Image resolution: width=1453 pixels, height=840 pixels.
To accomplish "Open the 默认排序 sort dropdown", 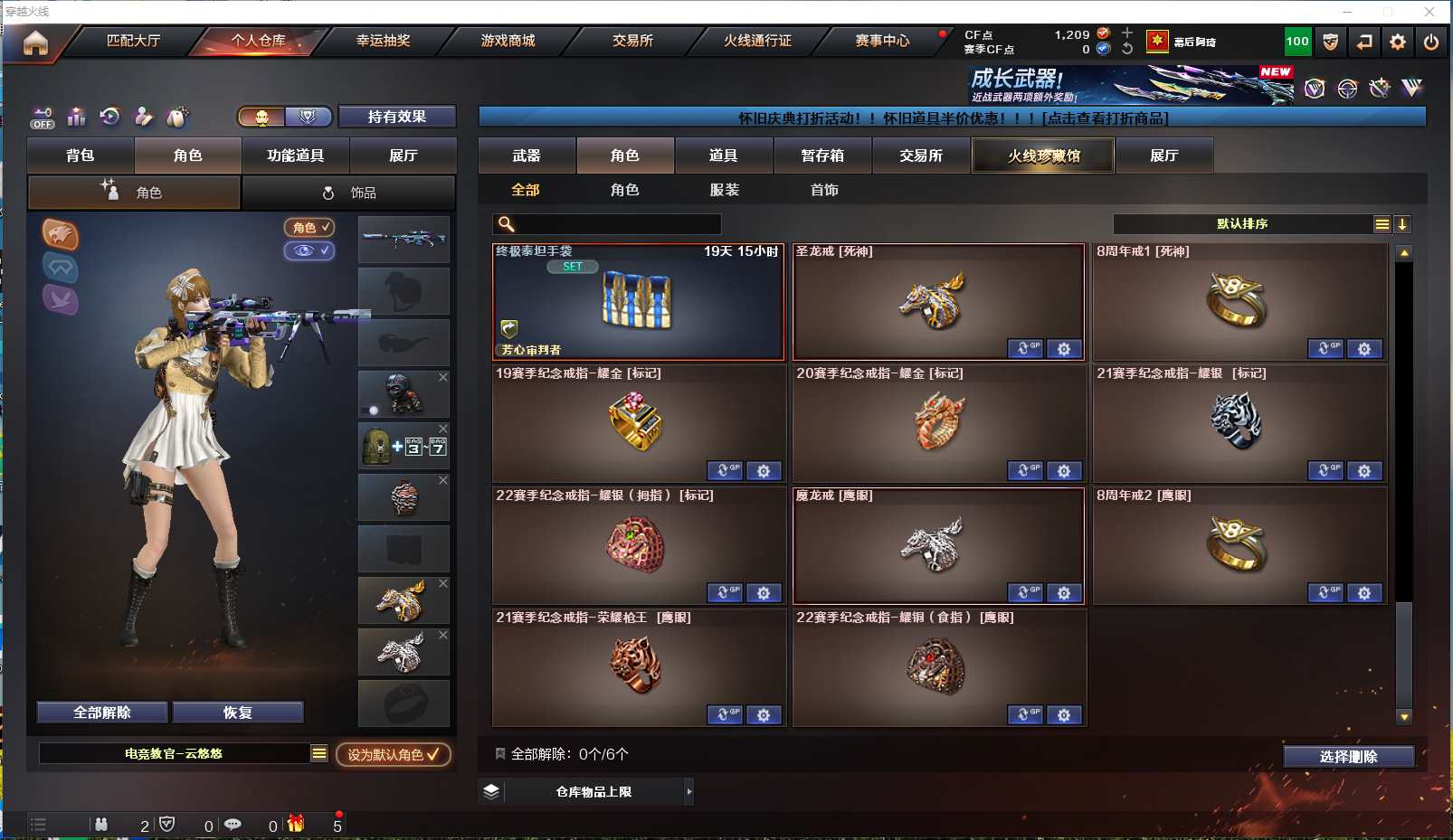I will pos(1244,224).
